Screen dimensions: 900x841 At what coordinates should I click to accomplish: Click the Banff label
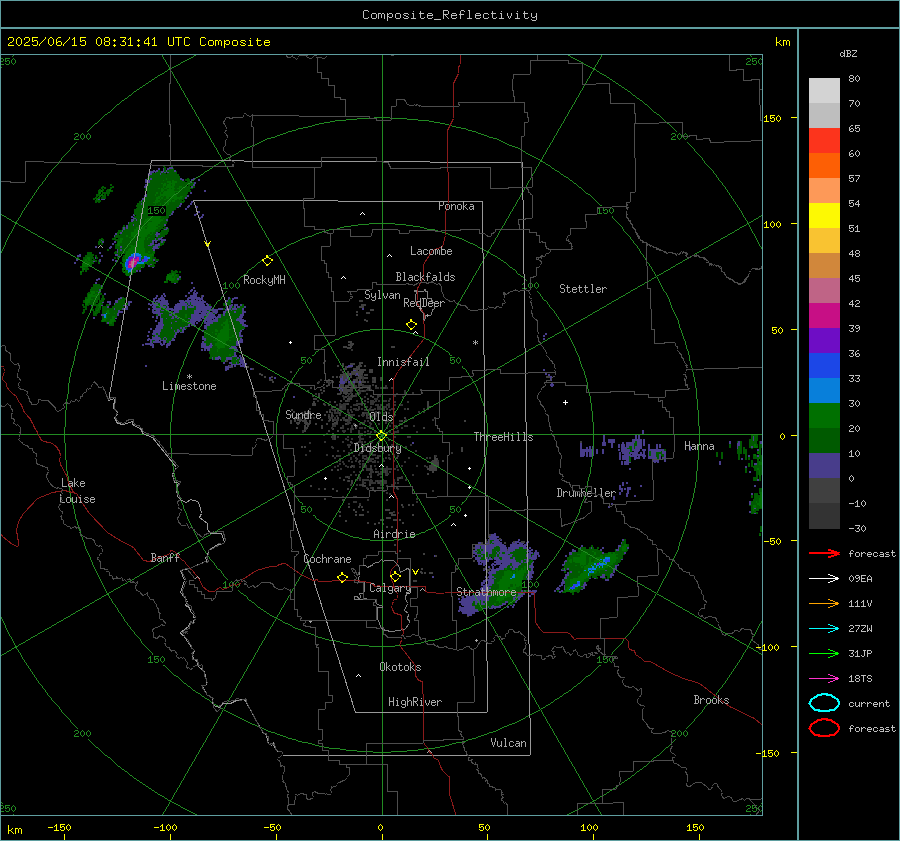tap(165, 558)
